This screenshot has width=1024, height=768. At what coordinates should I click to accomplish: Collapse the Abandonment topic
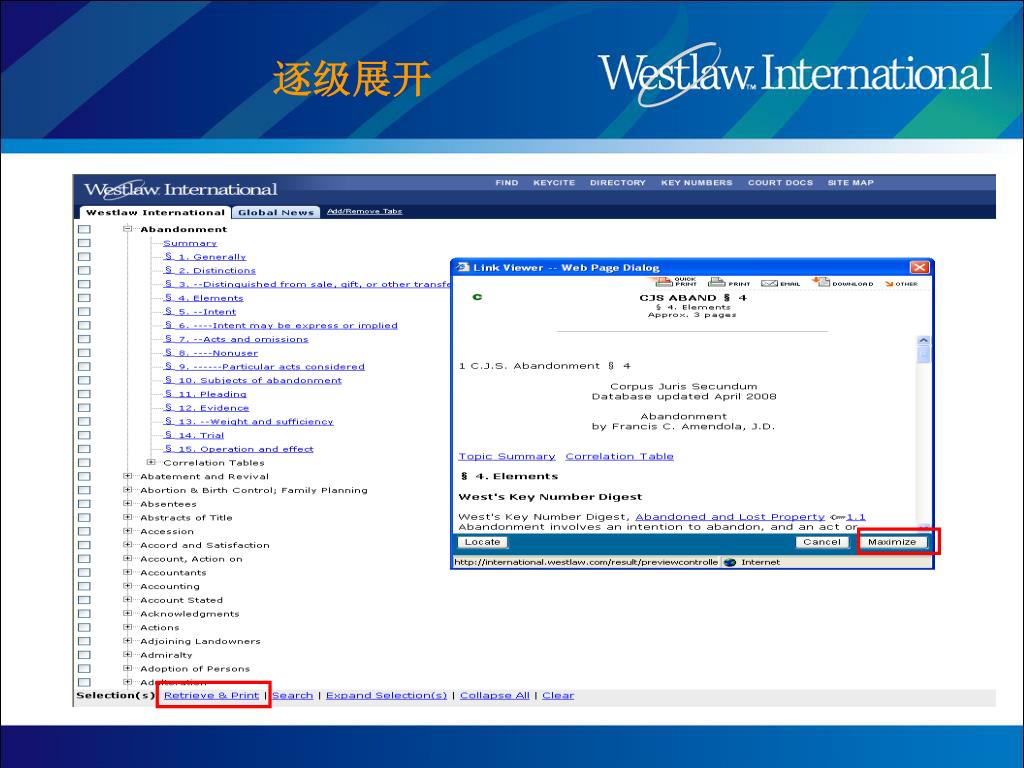coord(128,229)
